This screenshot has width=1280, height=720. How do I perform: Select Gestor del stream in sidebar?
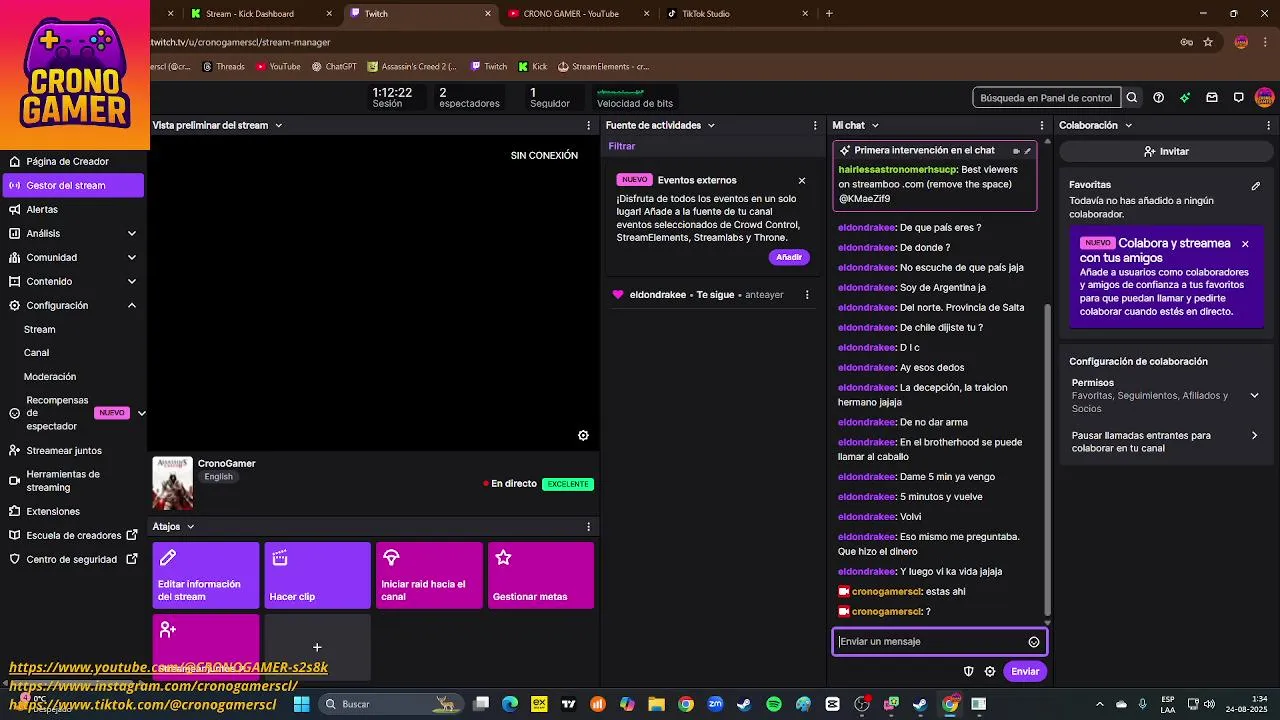72,186
